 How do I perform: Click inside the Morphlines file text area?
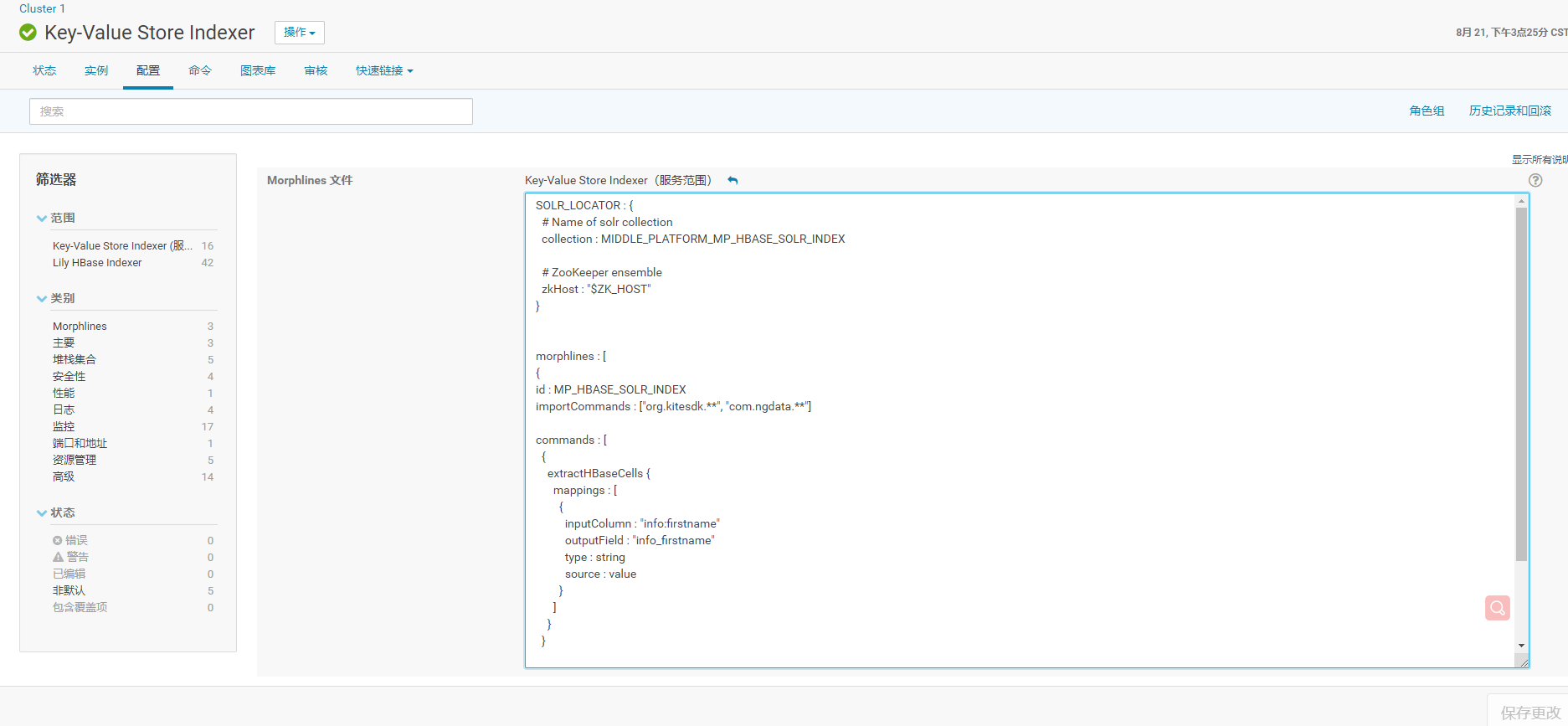pos(1020,430)
